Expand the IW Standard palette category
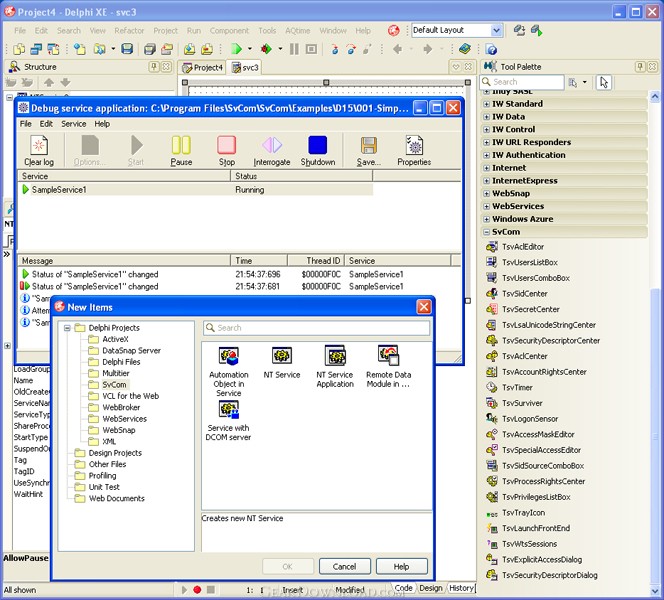 point(486,104)
